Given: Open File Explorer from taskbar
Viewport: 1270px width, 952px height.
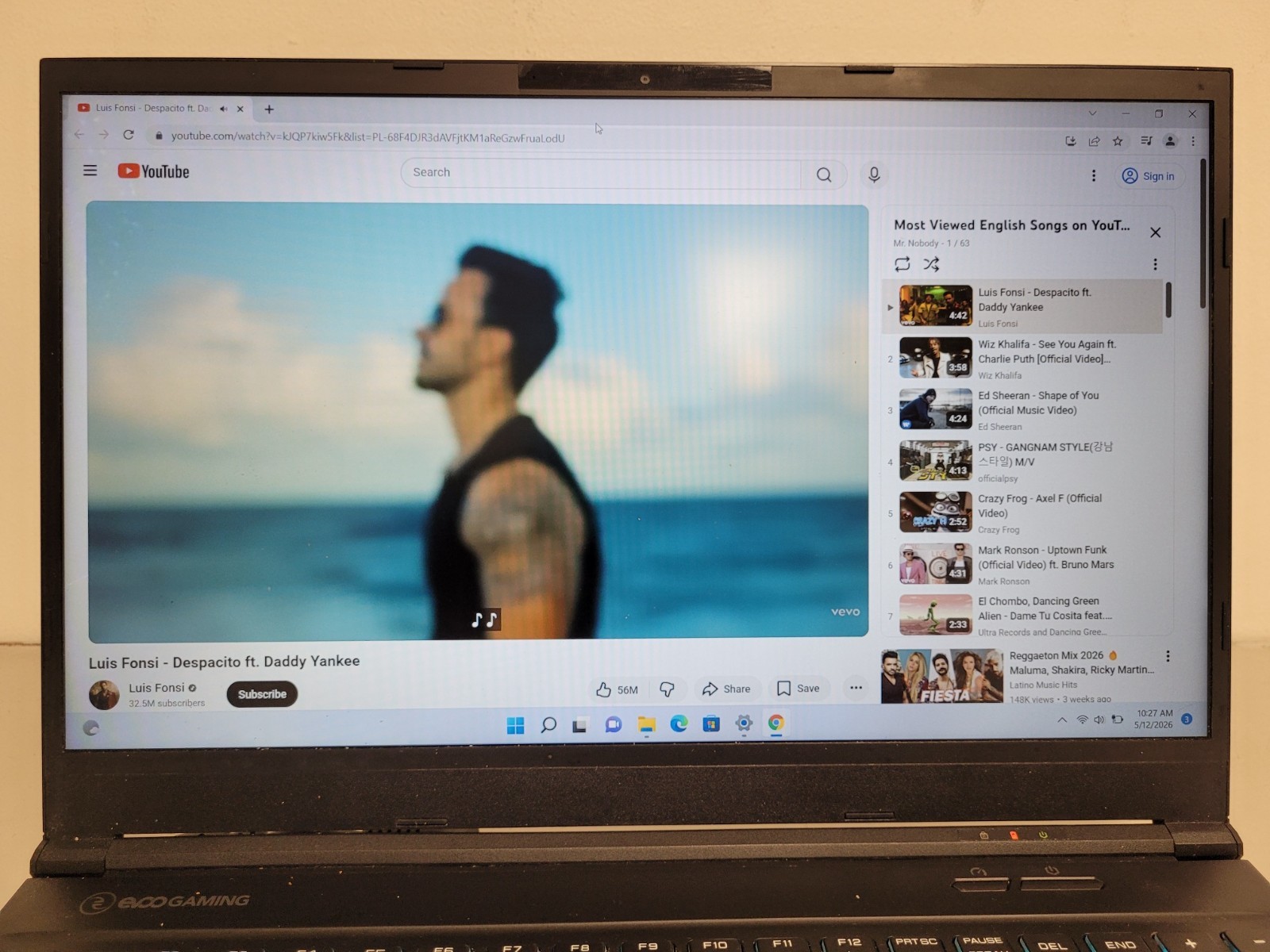Looking at the screenshot, I should point(646,724).
